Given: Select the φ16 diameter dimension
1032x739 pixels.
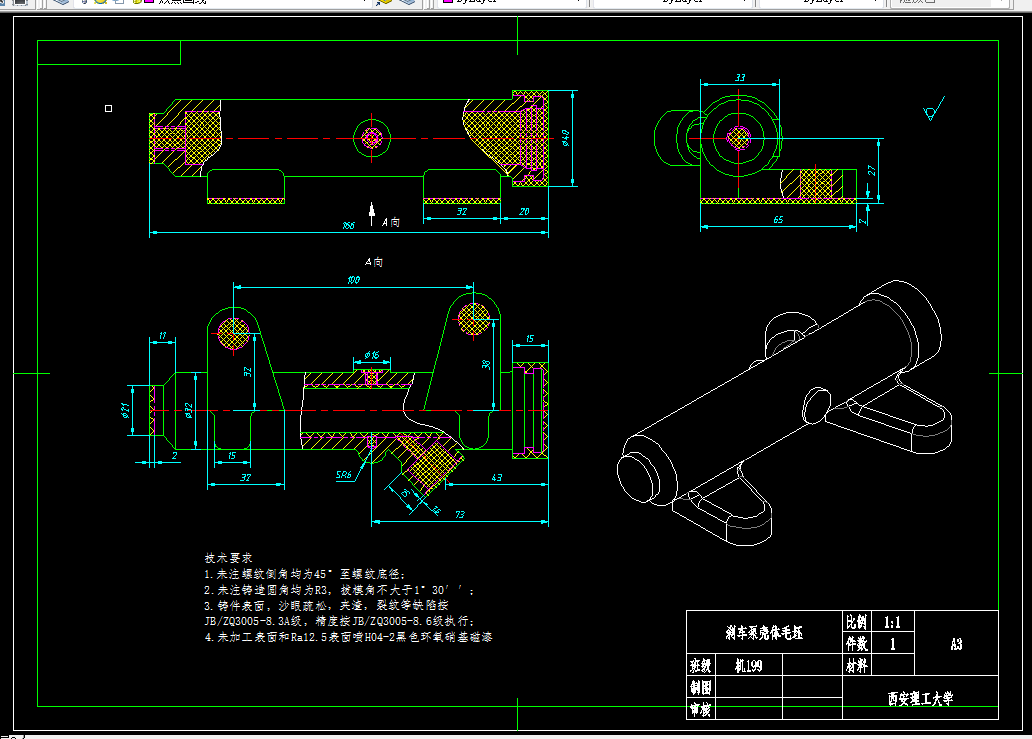Looking at the screenshot, I should [x=371, y=355].
